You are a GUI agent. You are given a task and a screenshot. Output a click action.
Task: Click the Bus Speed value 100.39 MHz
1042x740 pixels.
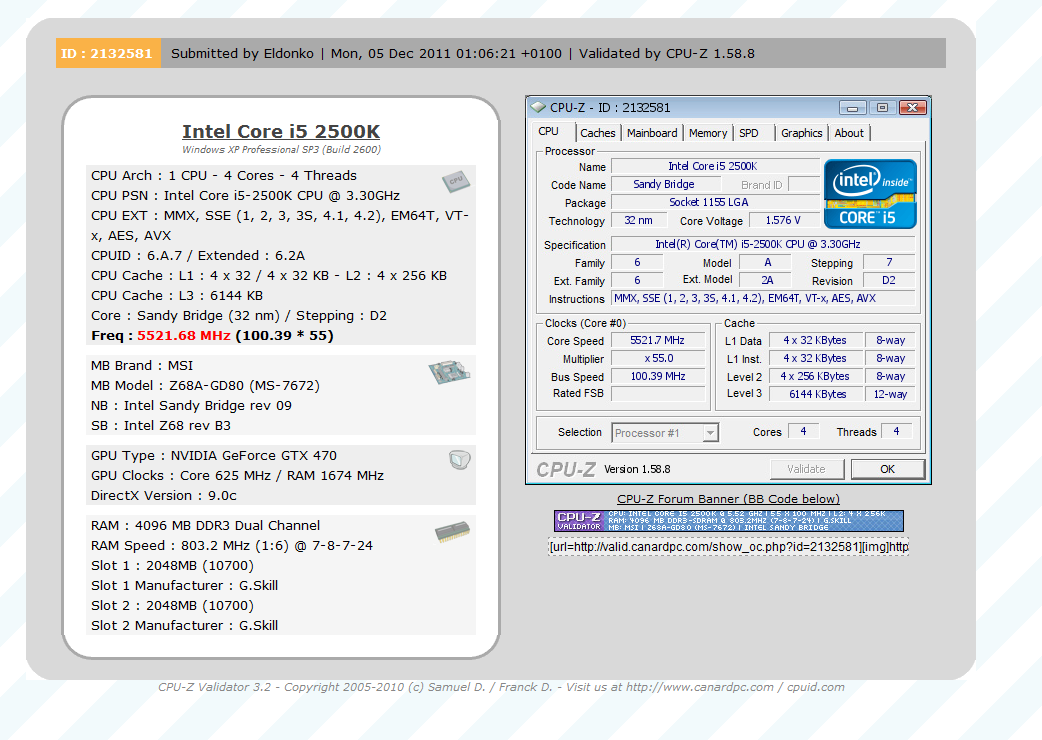point(657,376)
